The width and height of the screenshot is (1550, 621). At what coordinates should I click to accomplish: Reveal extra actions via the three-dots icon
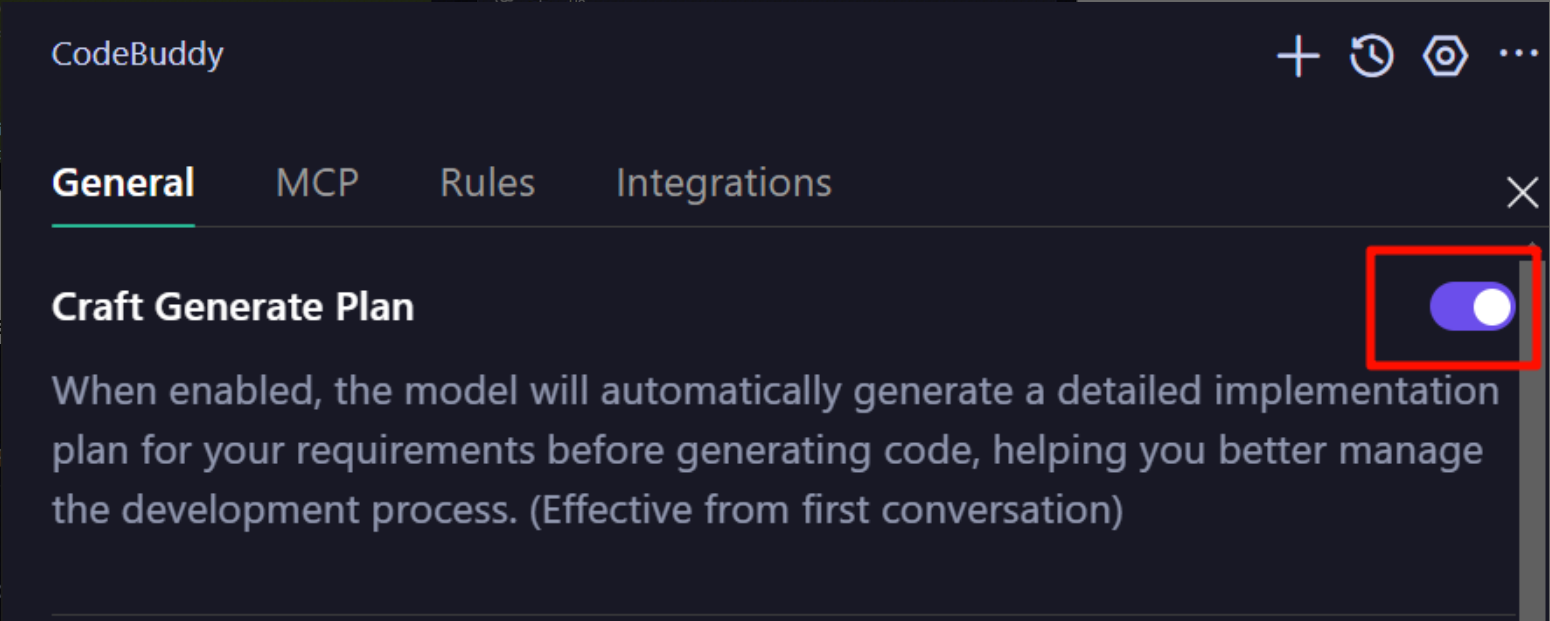(x=1517, y=56)
